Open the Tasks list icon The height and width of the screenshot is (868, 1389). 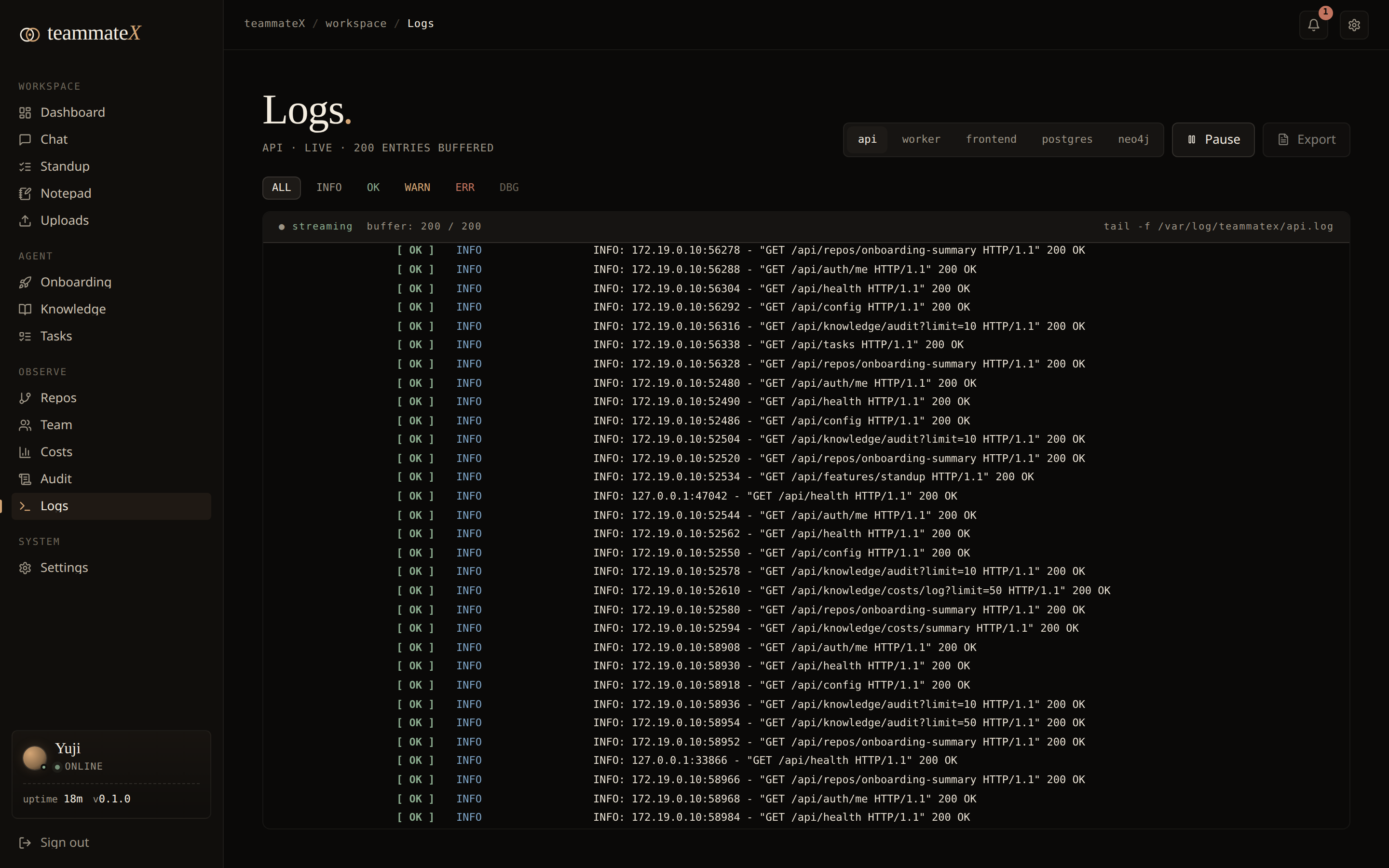[25, 336]
